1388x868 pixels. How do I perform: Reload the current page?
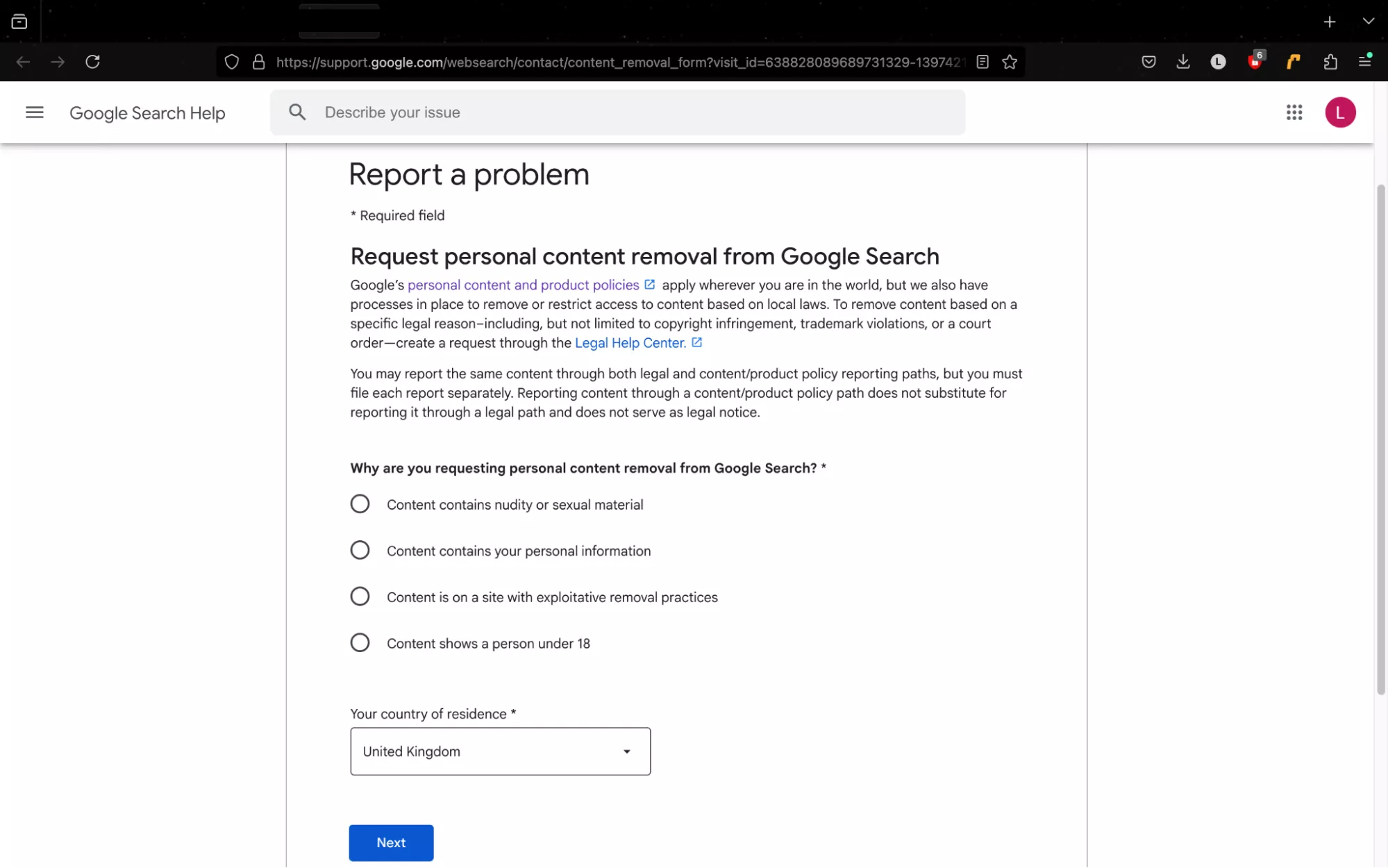pos(92,62)
